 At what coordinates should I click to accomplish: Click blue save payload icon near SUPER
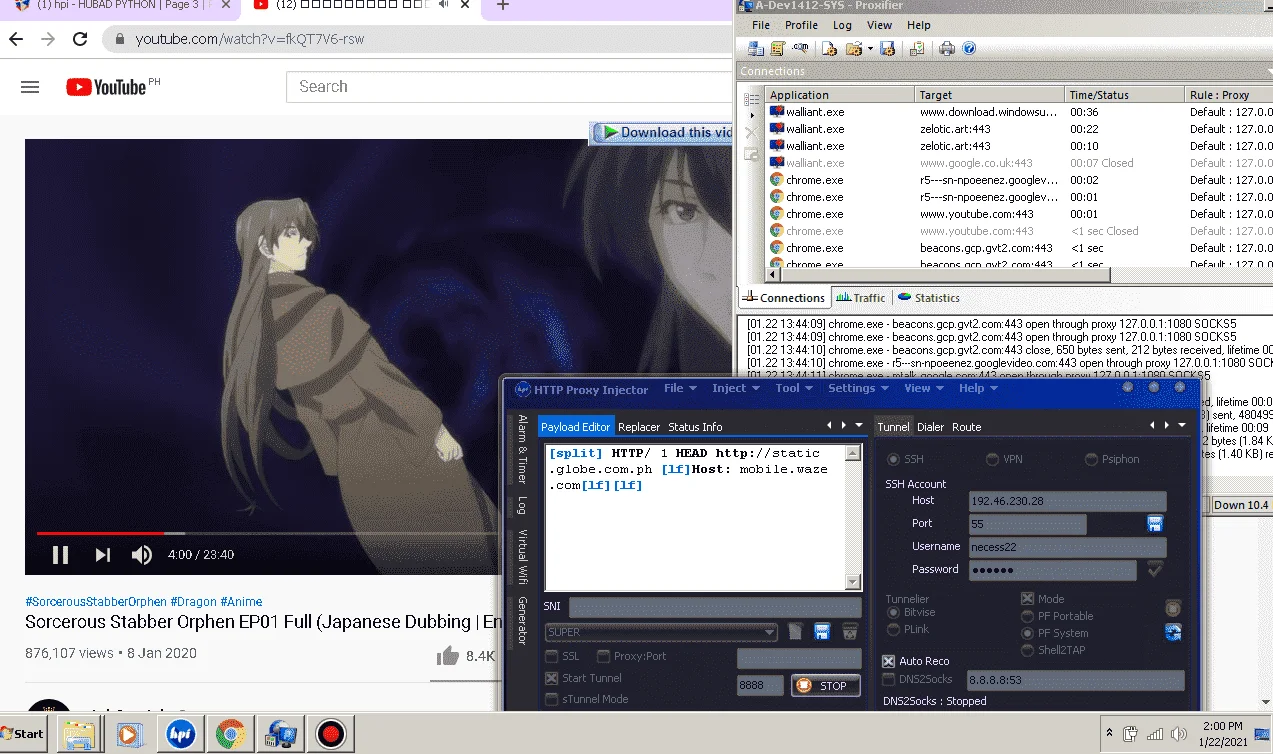pos(822,631)
